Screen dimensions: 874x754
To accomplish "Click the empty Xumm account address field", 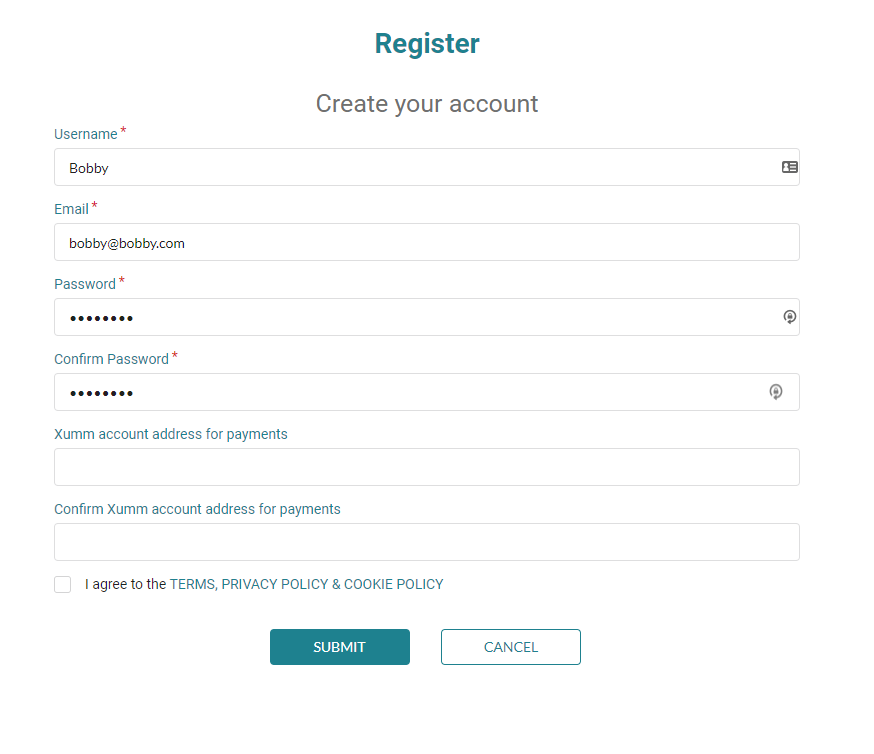I will click(x=426, y=467).
